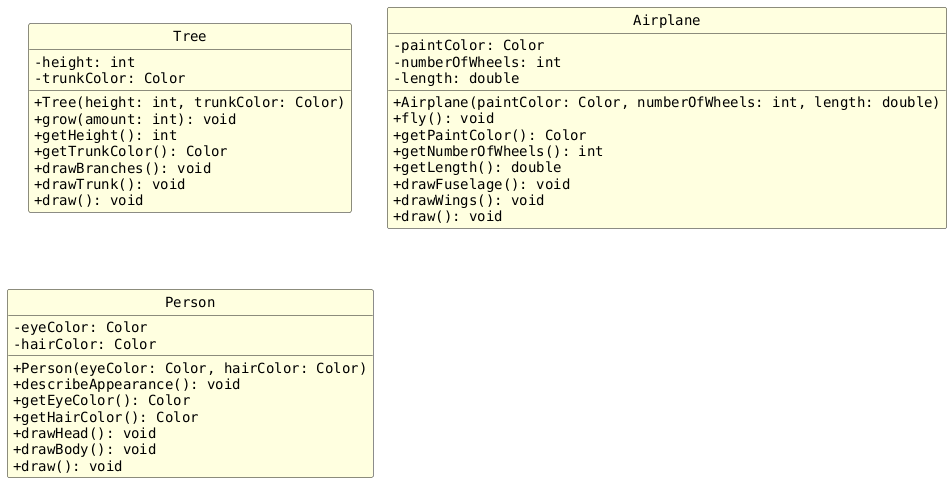Click the -eyeColor: Color attribute
This screenshot has width=952, height=483.
point(80,327)
